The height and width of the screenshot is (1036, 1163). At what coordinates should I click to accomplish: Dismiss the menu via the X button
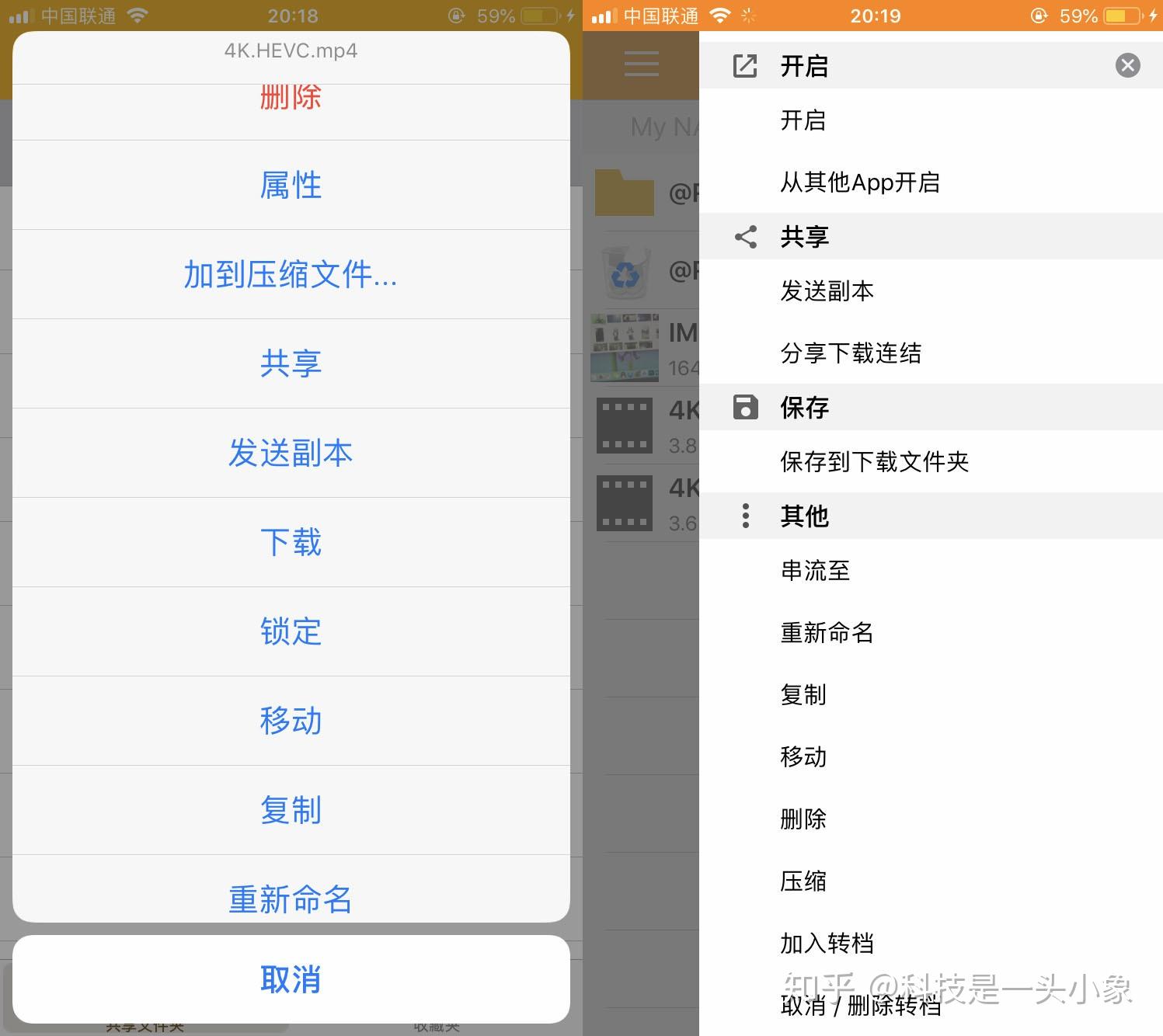coord(1127,65)
